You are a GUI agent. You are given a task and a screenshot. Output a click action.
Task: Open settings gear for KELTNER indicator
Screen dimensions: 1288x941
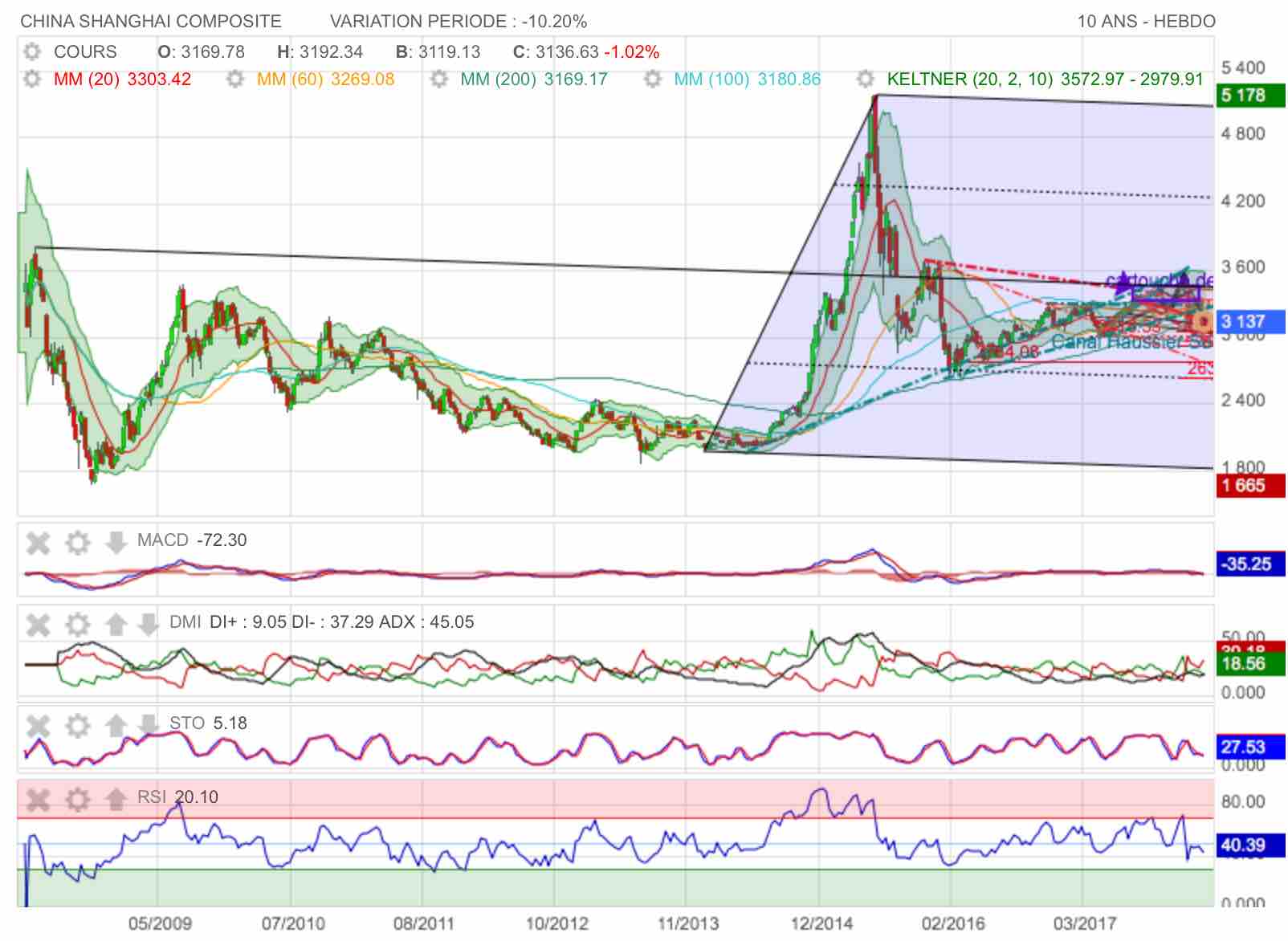pyautogui.click(x=865, y=79)
